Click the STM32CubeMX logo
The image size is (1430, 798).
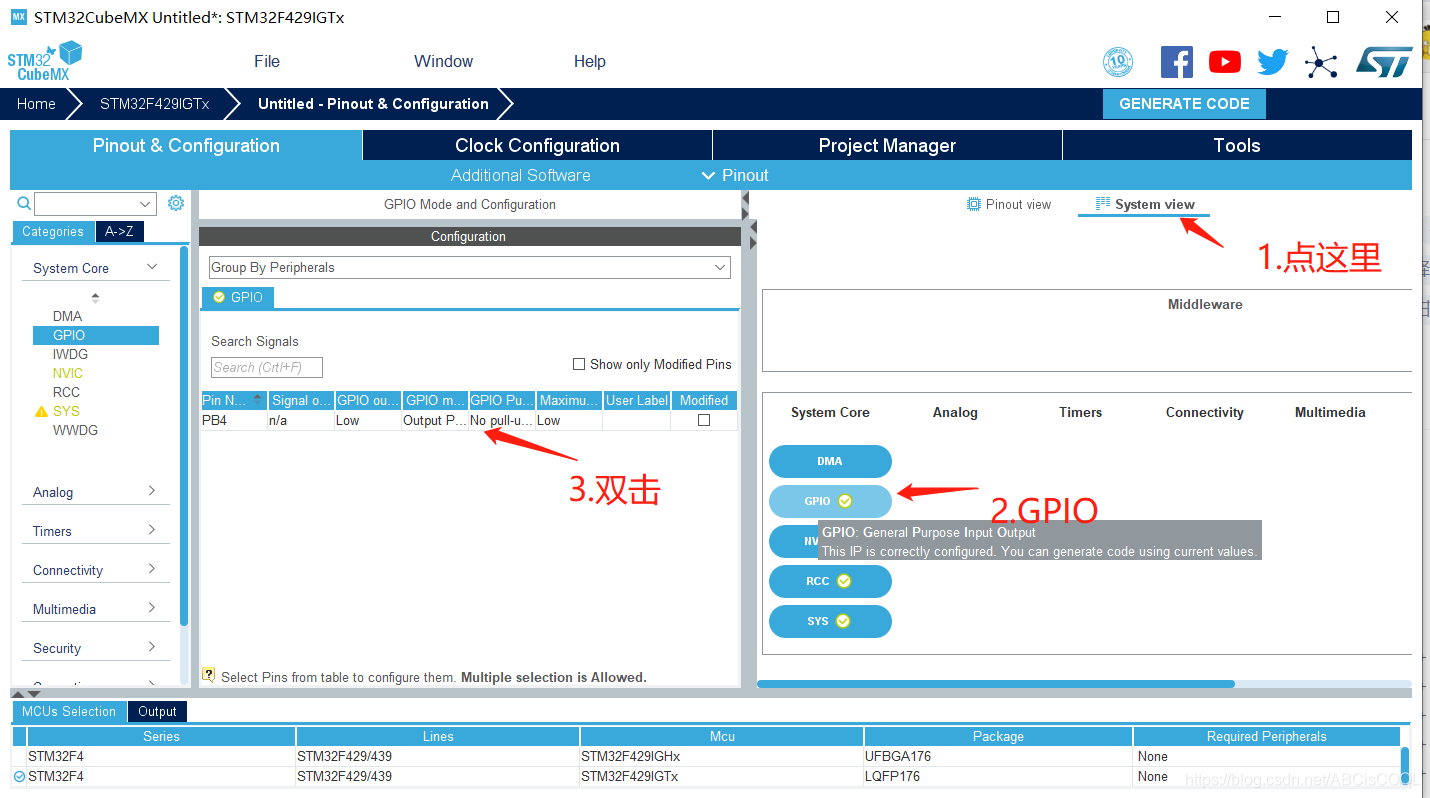pyautogui.click(x=45, y=62)
